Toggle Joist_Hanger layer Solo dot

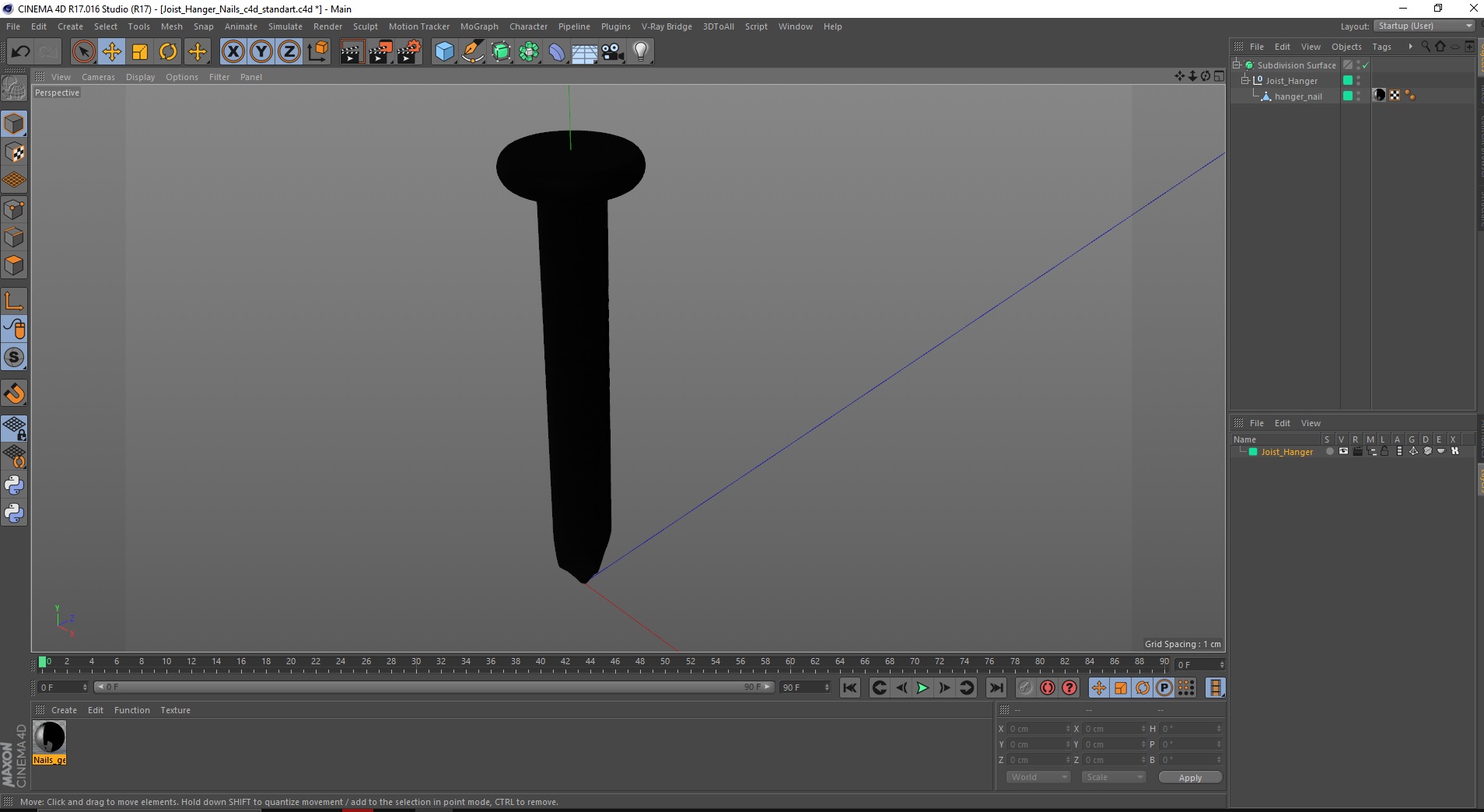click(1329, 451)
